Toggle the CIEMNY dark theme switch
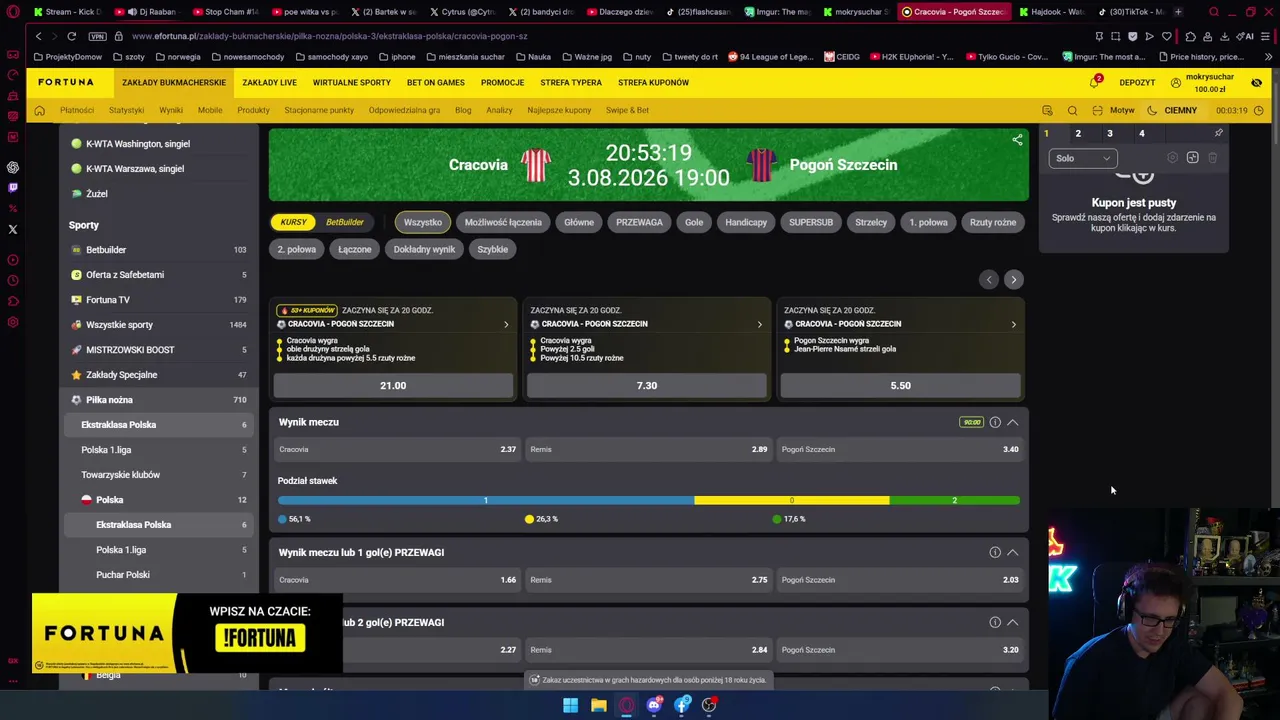The image size is (1280, 720). point(1173,110)
